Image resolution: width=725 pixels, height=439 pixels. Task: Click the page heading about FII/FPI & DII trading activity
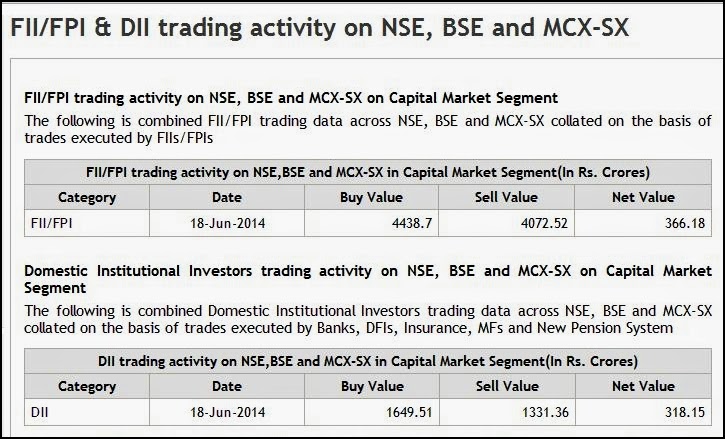pos(320,28)
